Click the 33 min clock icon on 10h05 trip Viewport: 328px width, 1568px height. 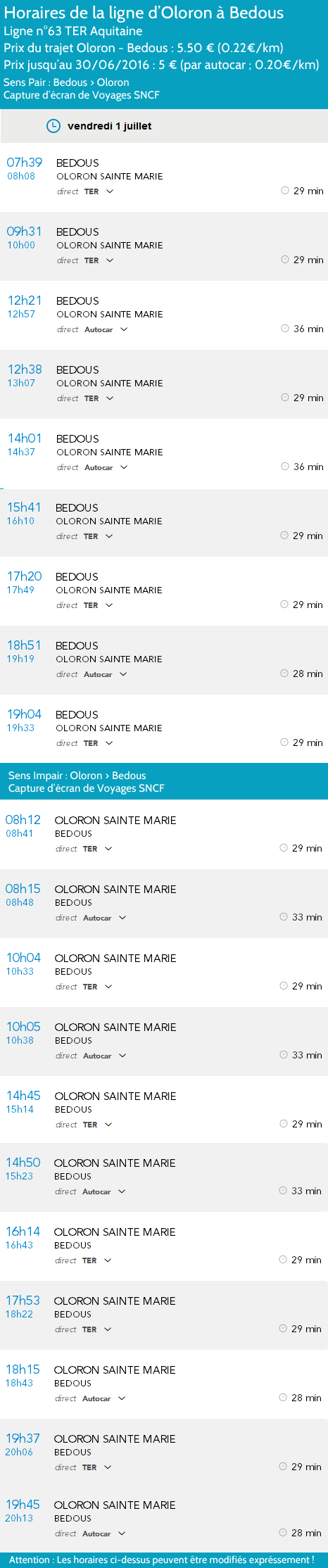point(284,1054)
